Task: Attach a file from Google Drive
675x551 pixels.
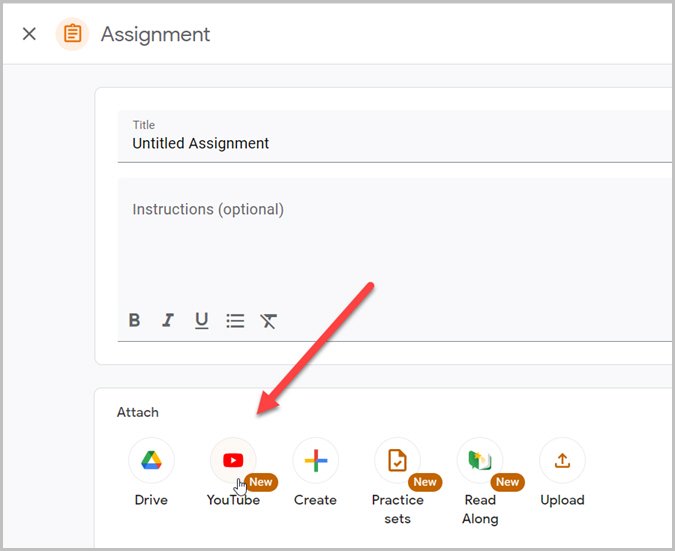Action: coord(151,460)
